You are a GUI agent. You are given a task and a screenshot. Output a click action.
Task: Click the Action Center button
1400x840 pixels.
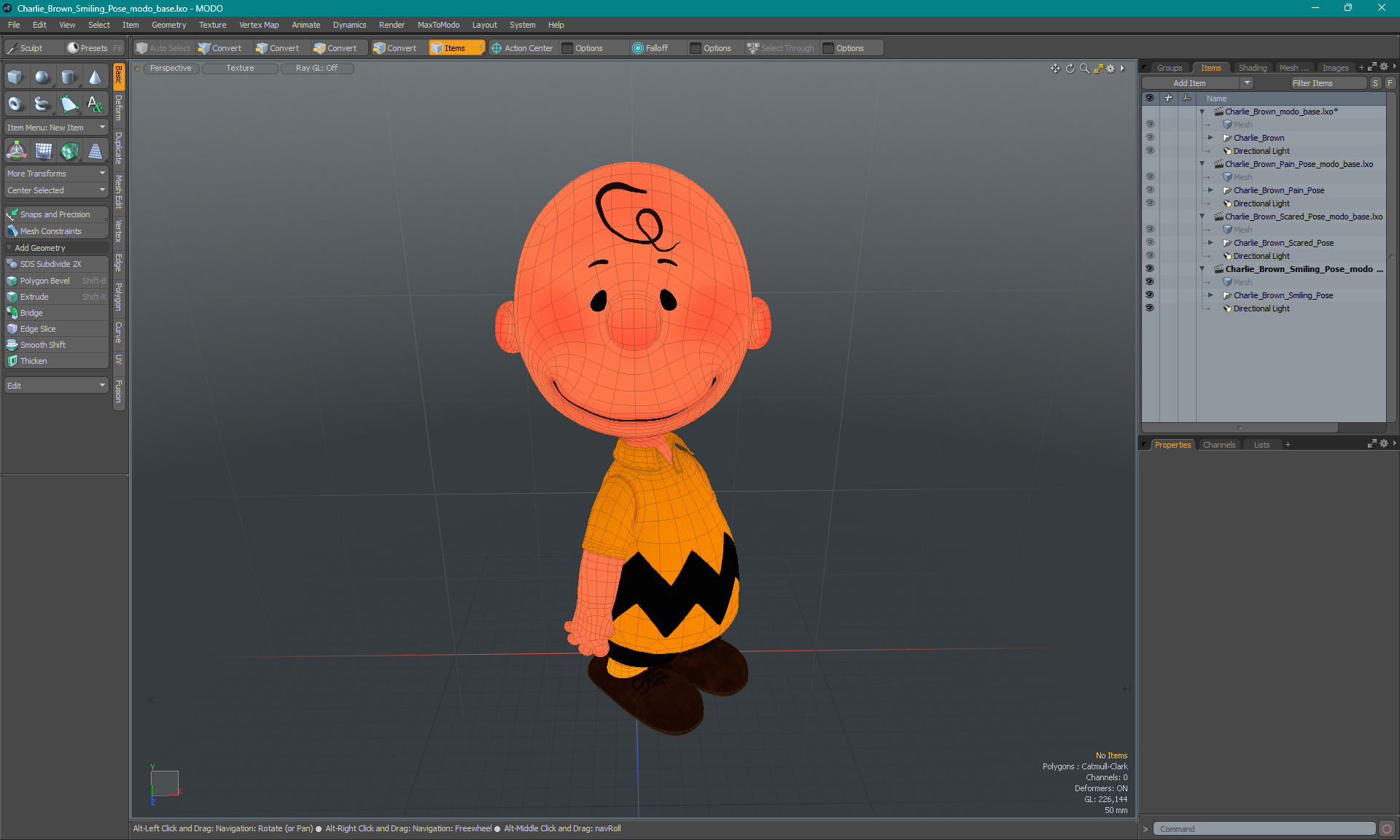[x=523, y=48]
